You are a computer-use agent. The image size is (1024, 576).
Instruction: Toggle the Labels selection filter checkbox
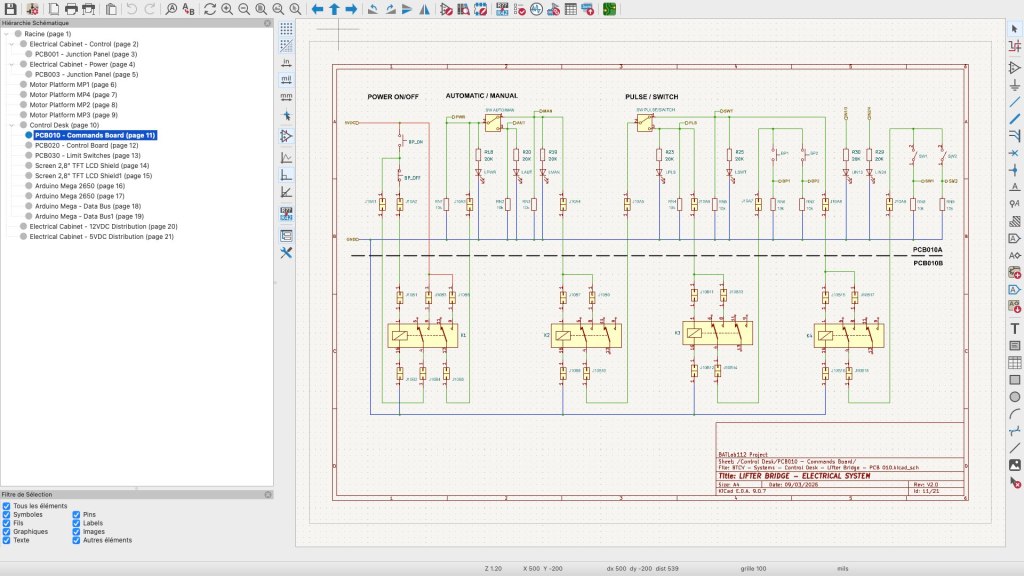pos(77,523)
